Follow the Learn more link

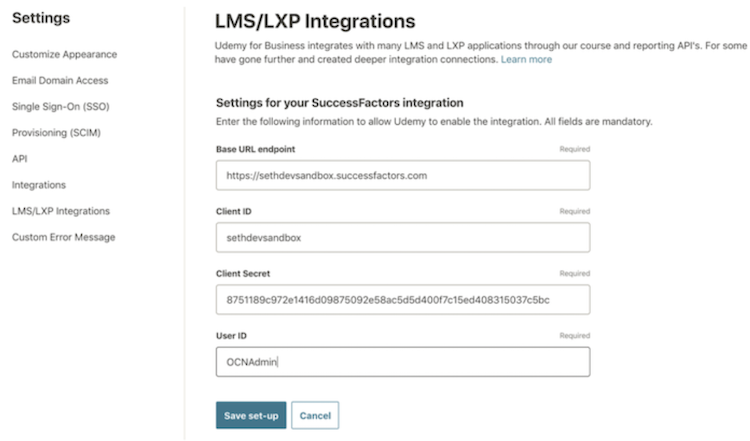click(526, 60)
